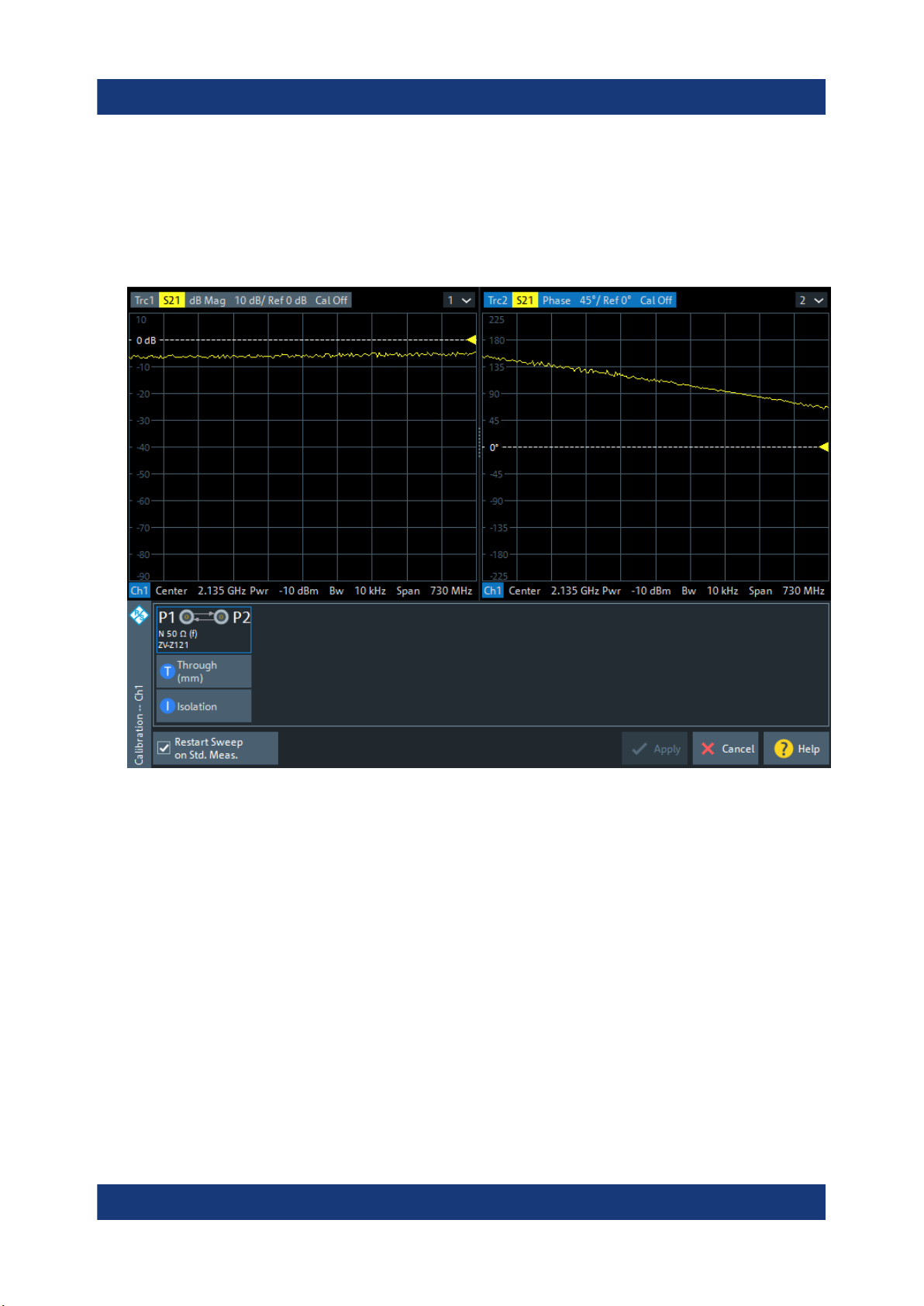Screen dimensions: 924x1306
Task: Click the P1 port connector icon
Action: pyautogui.click(x=187, y=617)
